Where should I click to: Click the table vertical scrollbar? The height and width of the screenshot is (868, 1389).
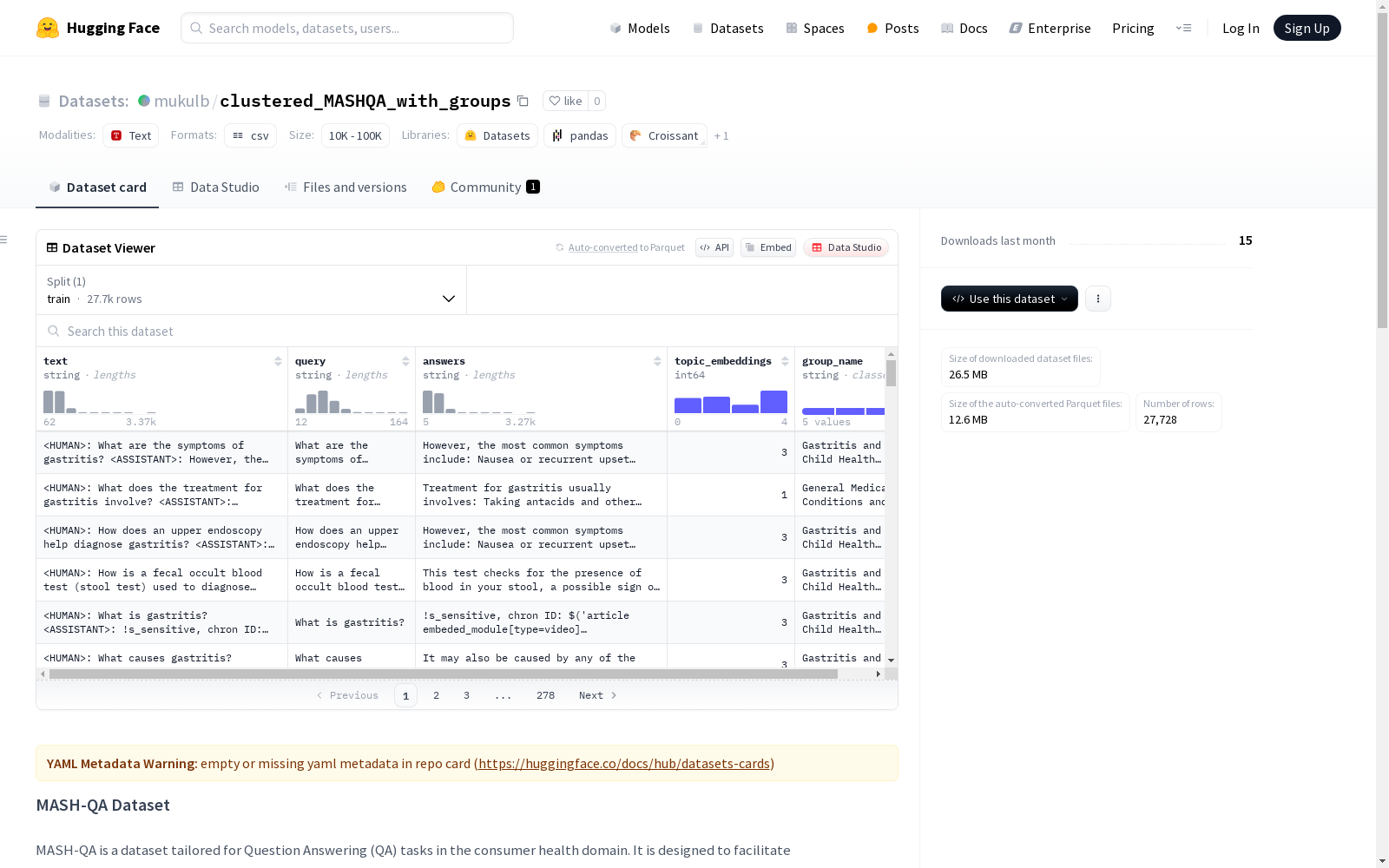(891, 373)
